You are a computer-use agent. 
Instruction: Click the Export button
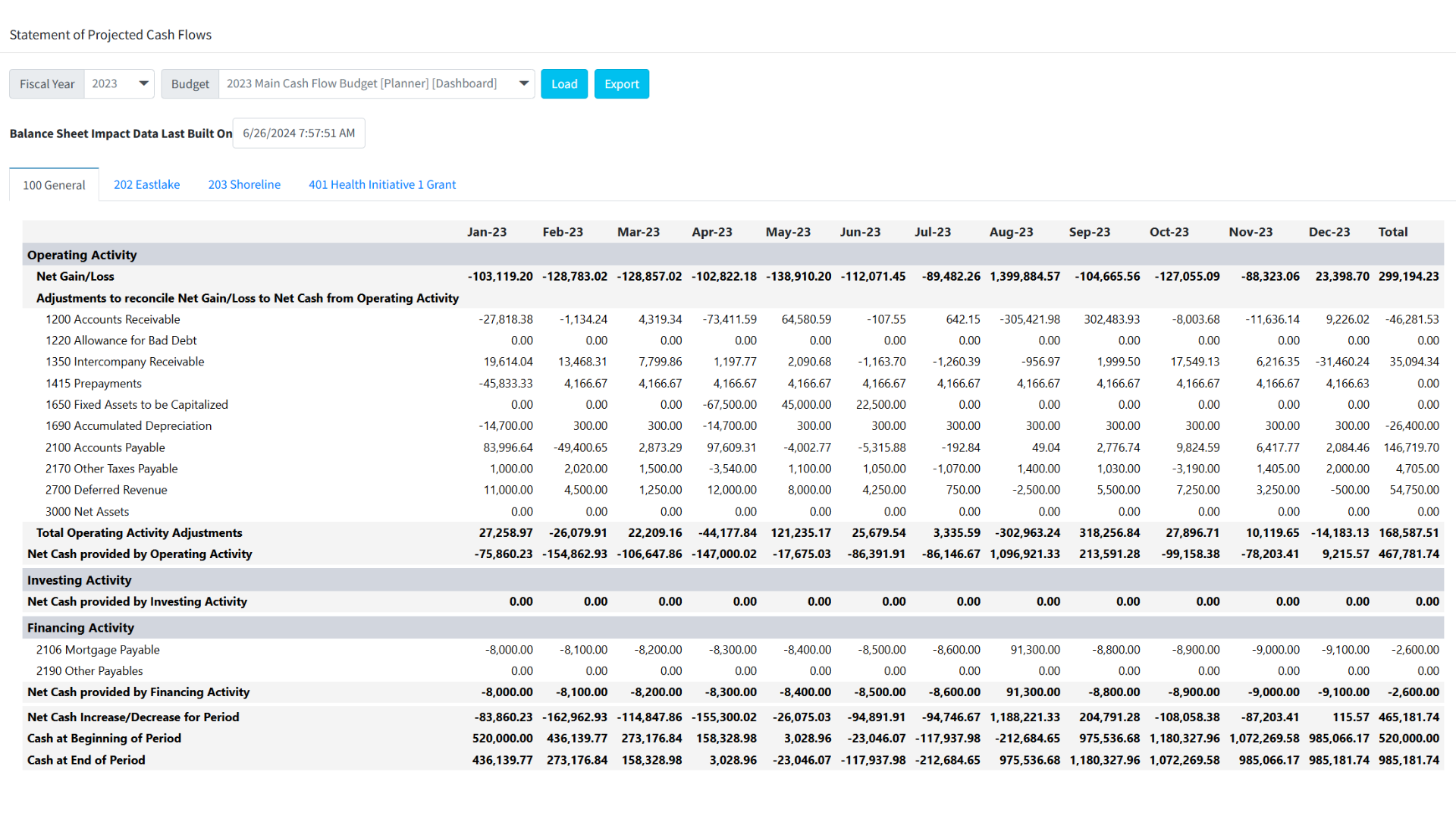coord(621,83)
